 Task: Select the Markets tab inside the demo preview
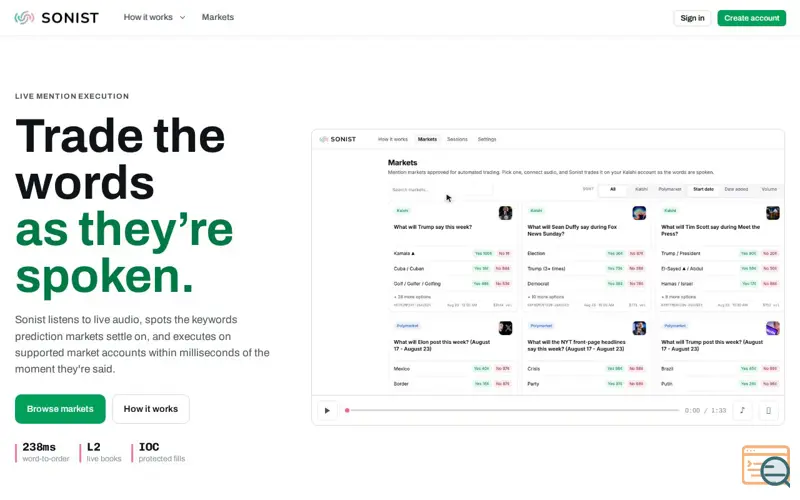tap(427, 139)
